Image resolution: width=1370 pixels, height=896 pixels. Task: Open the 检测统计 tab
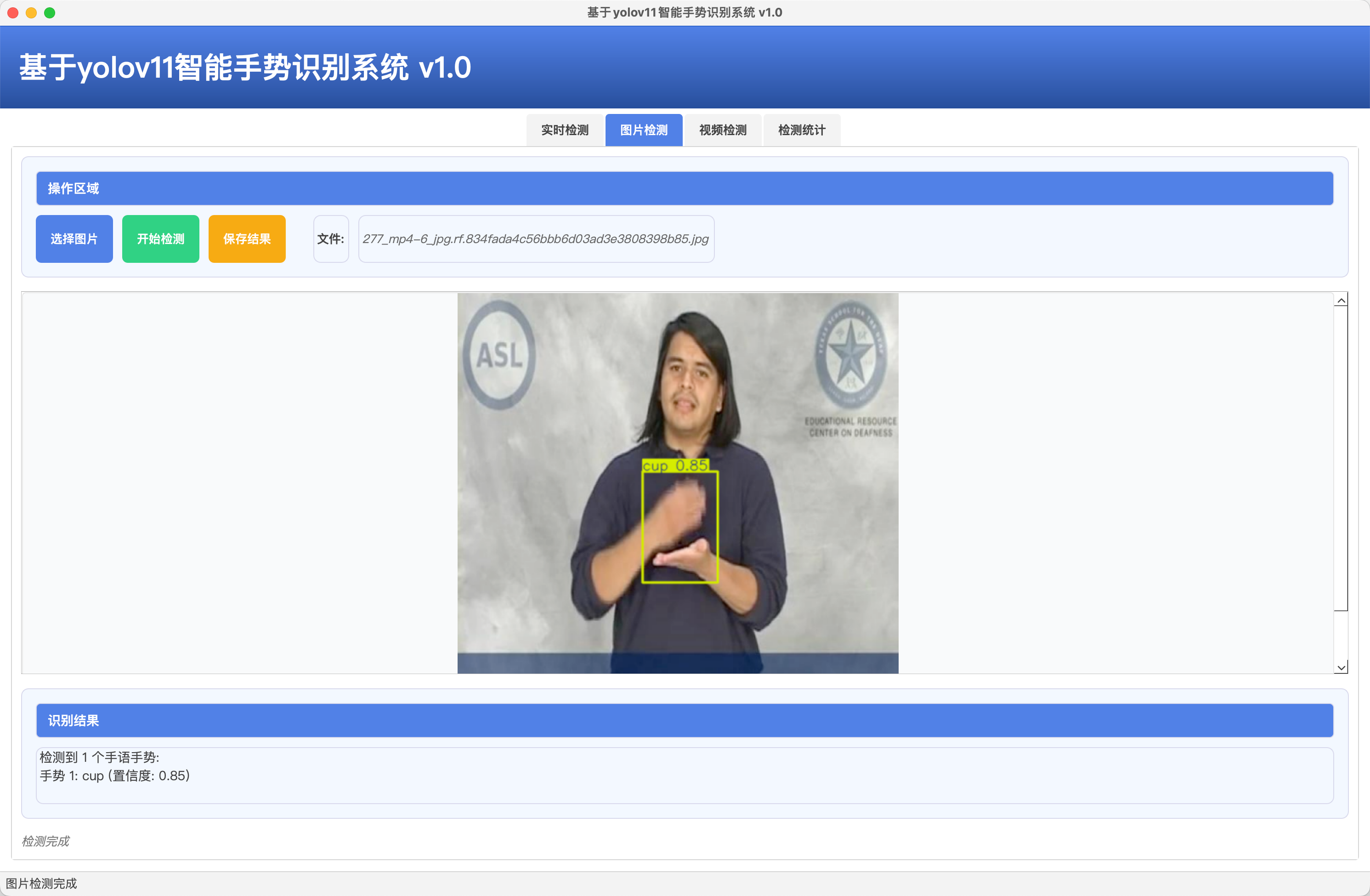pyautogui.click(x=801, y=130)
